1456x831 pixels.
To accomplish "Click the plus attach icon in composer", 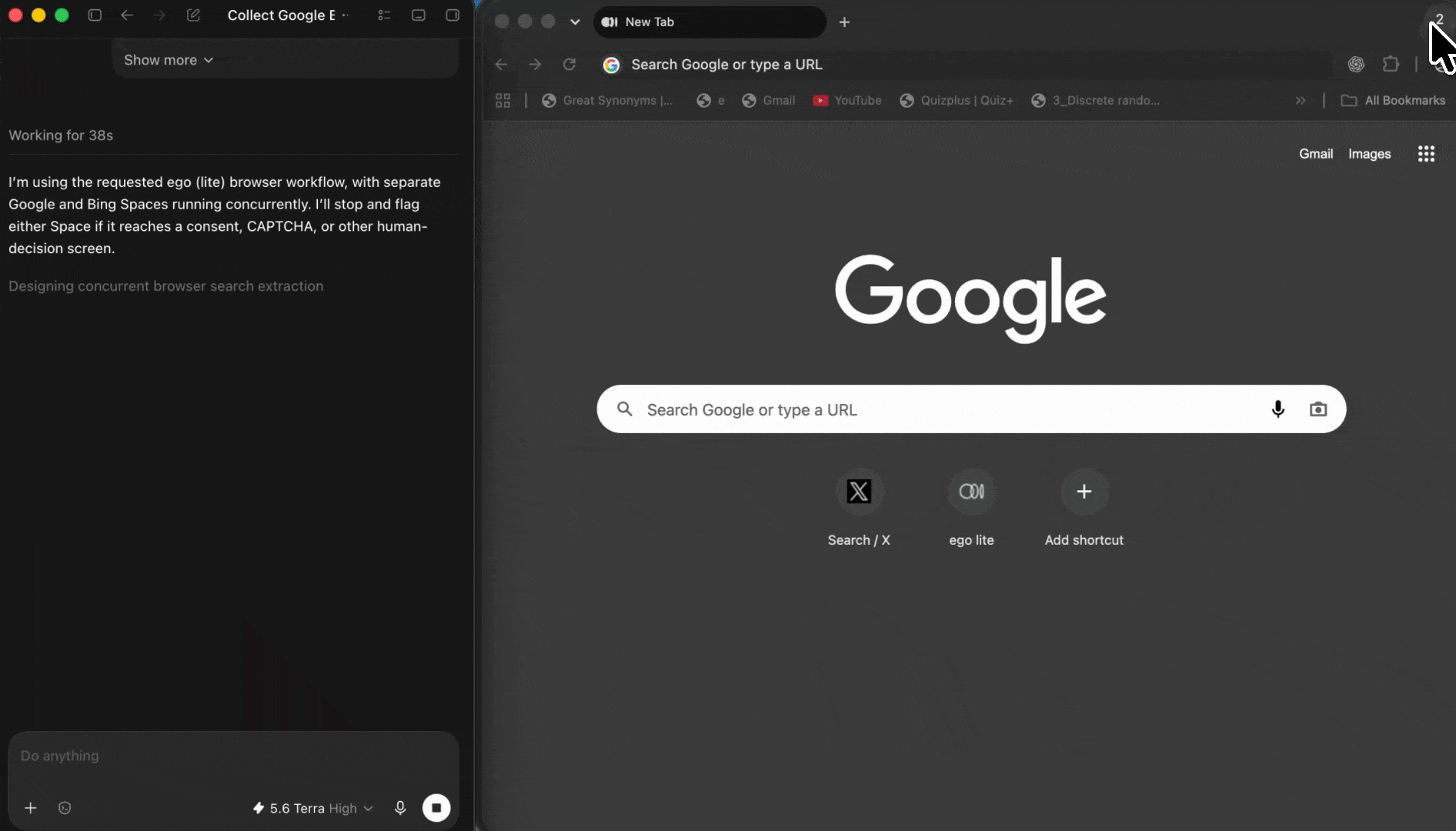I will 31,808.
